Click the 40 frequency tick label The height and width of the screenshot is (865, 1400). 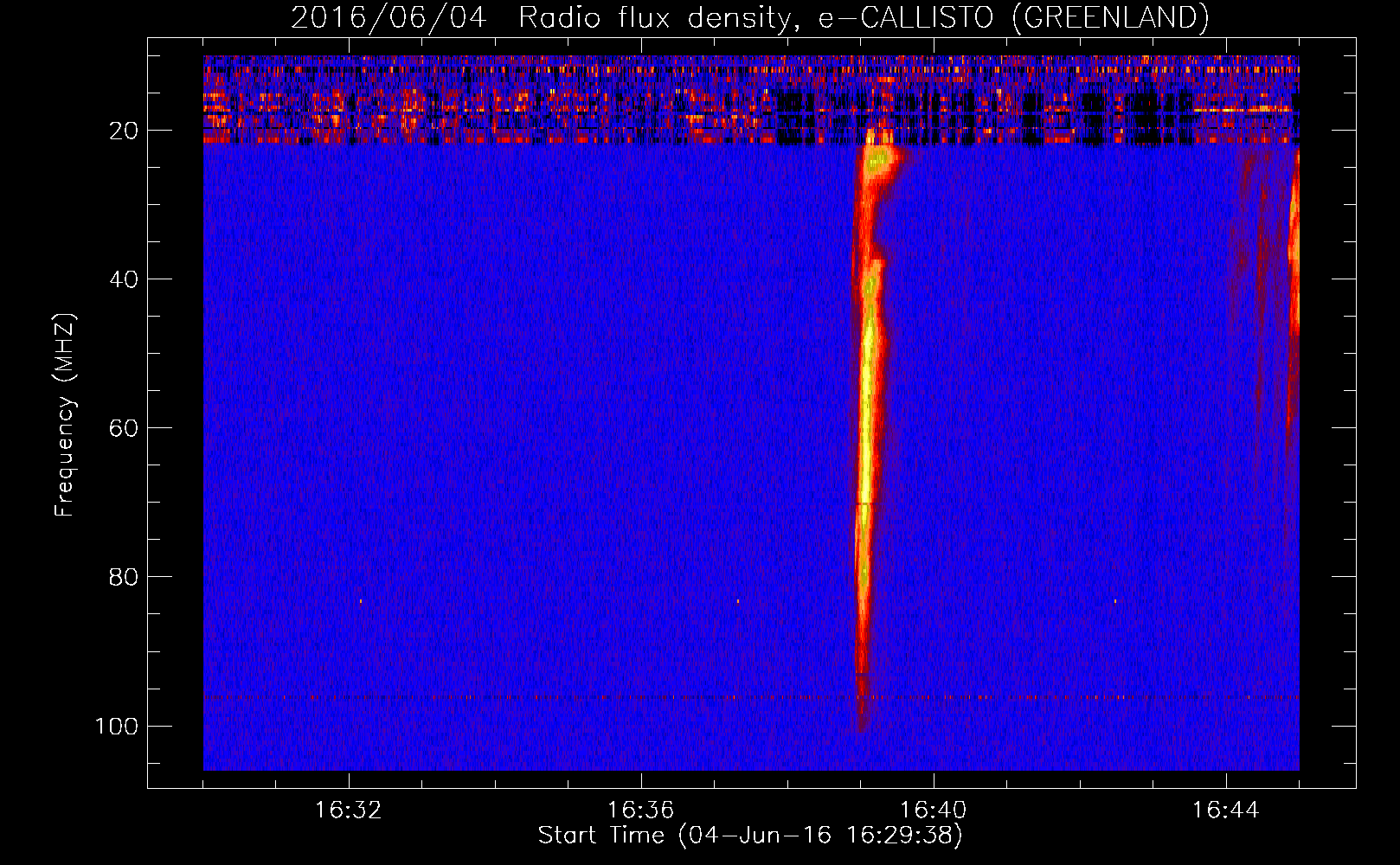click(x=124, y=279)
